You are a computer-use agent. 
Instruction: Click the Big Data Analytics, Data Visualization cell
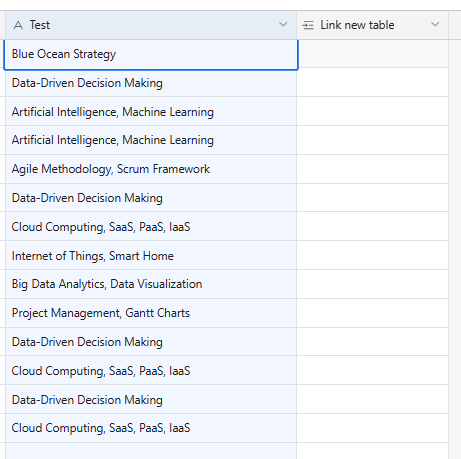[151, 284]
